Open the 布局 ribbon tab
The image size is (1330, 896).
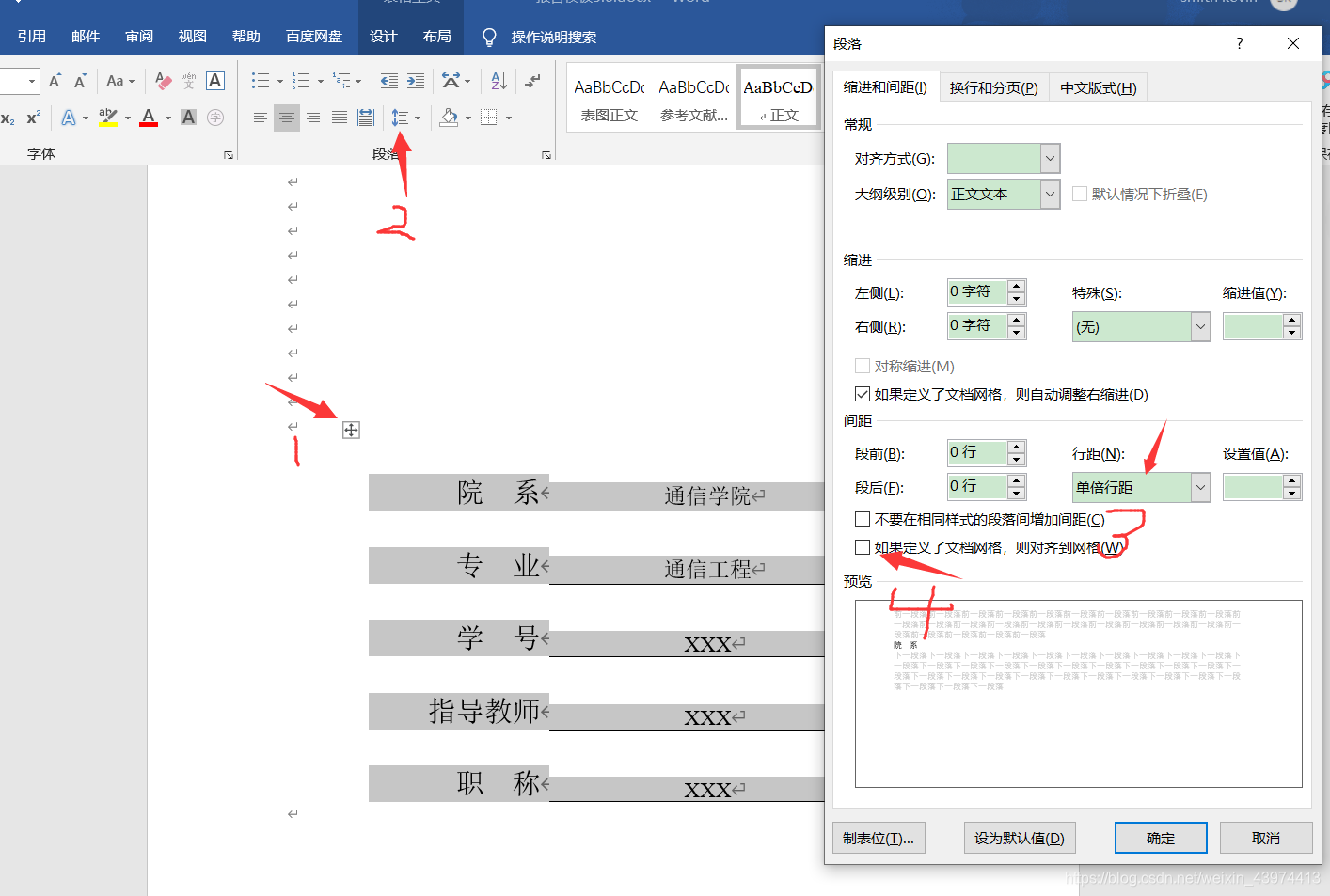(437, 37)
